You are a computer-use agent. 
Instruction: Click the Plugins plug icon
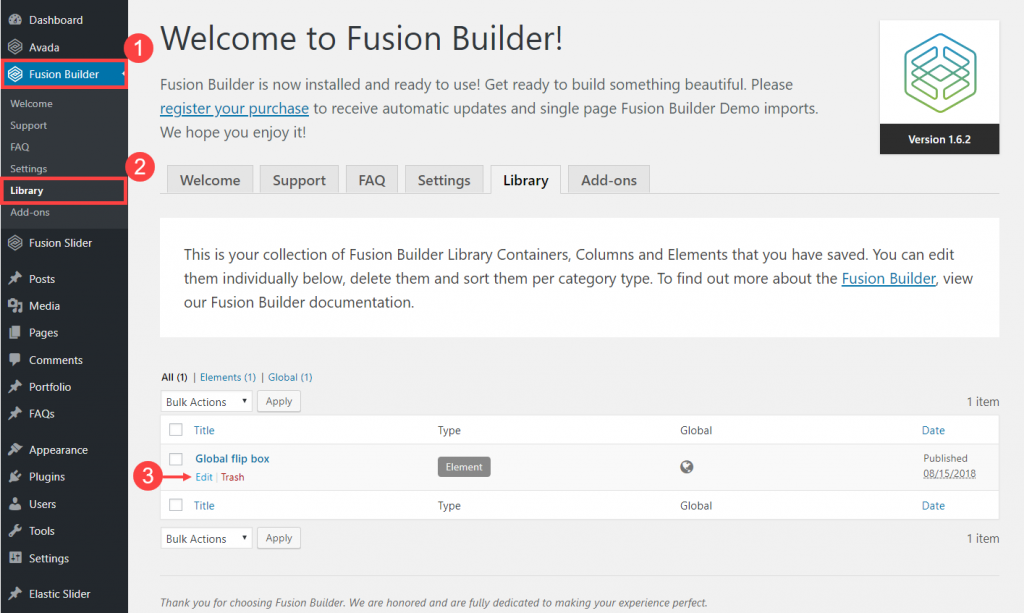point(15,477)
